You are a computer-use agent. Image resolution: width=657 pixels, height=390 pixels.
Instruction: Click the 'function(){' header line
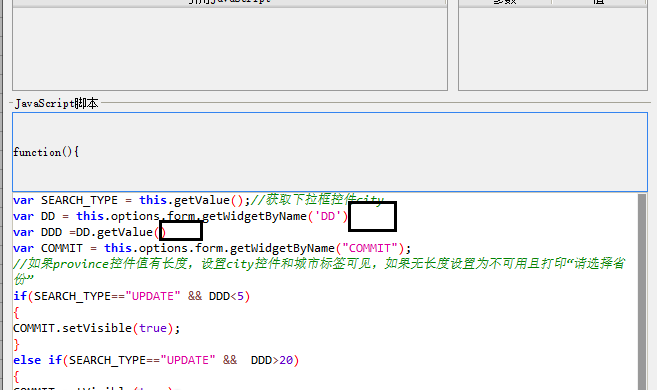tap(46, 152)
